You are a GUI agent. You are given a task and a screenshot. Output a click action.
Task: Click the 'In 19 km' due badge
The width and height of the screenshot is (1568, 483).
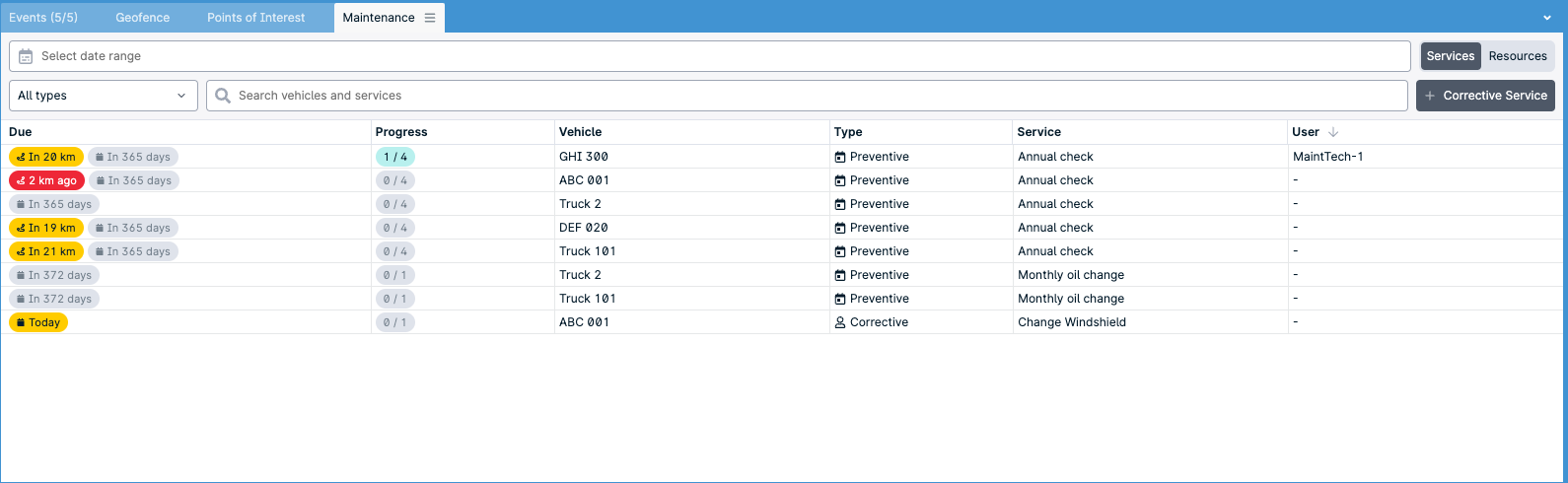(x=46, y=228)
